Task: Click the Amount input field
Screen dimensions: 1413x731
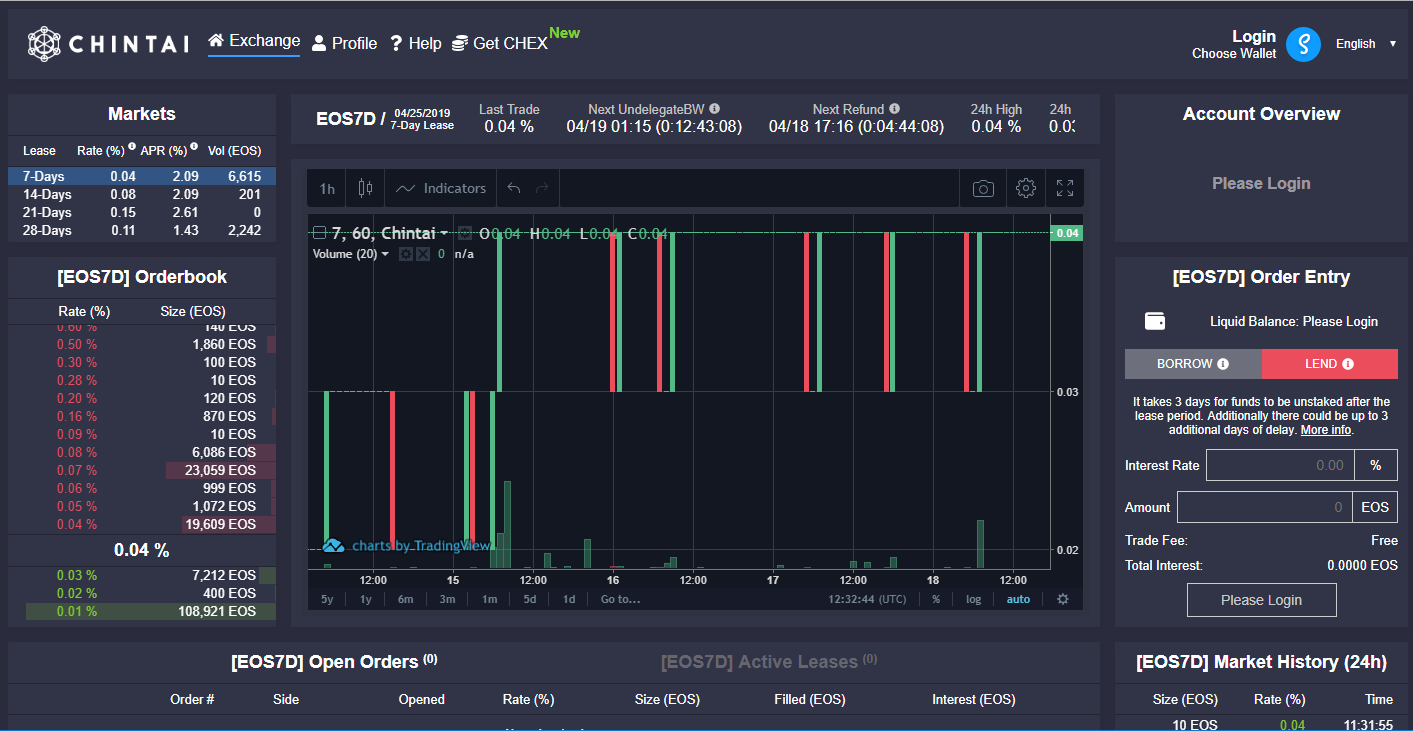Action: point(1265,507)
